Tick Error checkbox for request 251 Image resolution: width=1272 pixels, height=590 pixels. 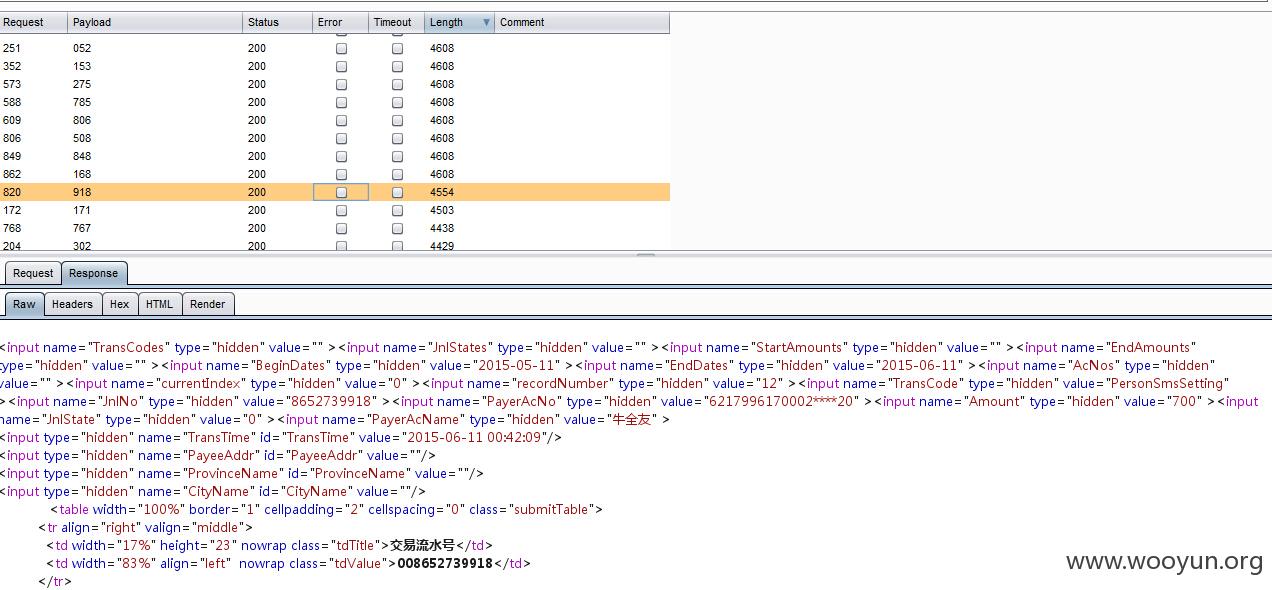pos(341,48)
